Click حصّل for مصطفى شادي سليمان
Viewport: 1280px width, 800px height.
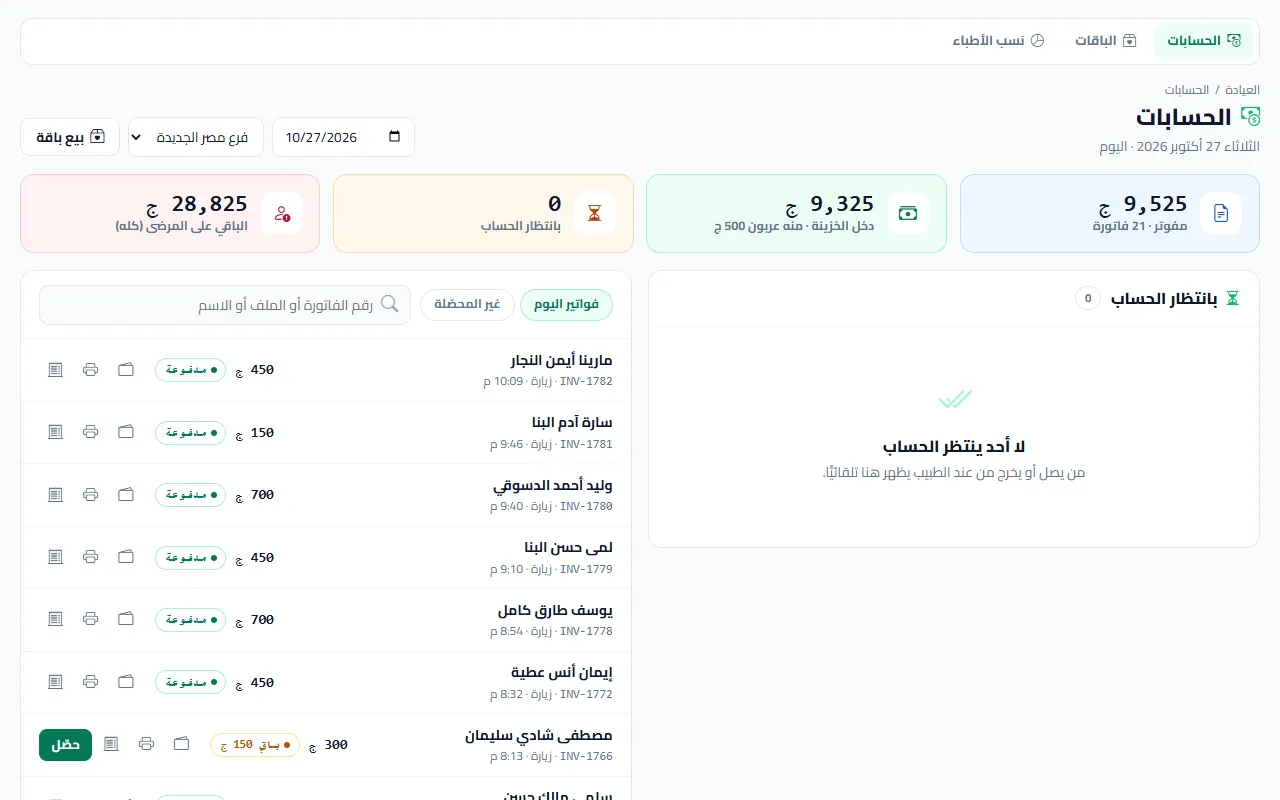(x=66, y=744)
